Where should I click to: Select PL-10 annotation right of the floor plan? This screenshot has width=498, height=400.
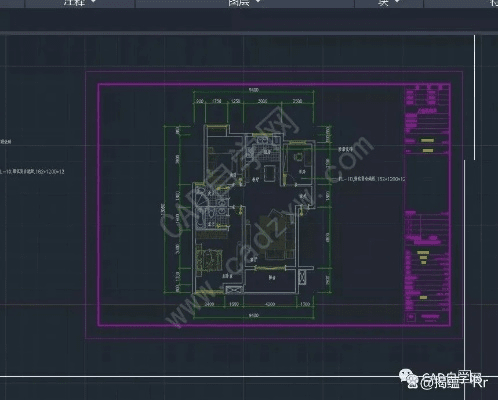371,179
